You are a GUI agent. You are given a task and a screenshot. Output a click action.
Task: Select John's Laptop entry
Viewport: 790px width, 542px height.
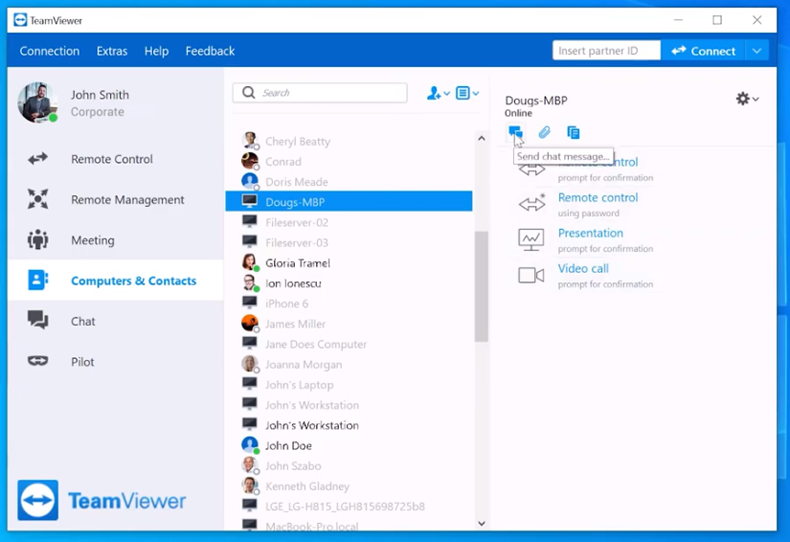[349, 385]
